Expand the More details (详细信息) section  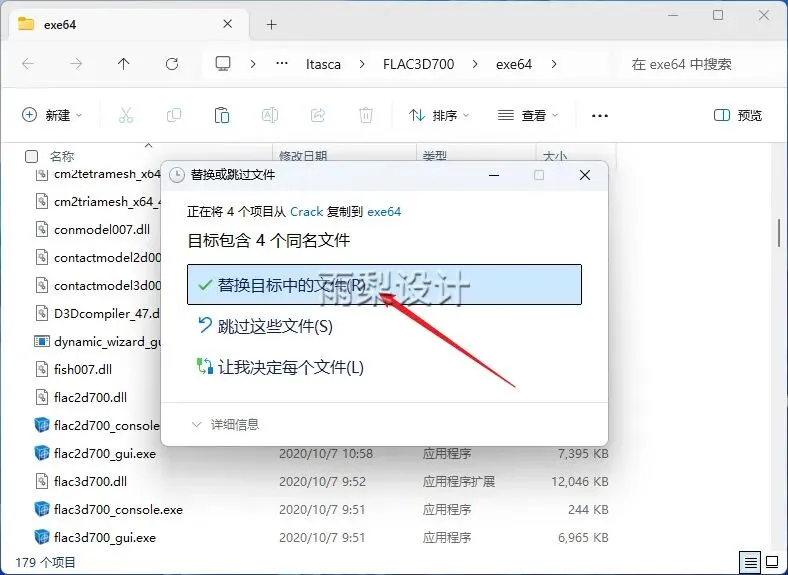(225, 425)
